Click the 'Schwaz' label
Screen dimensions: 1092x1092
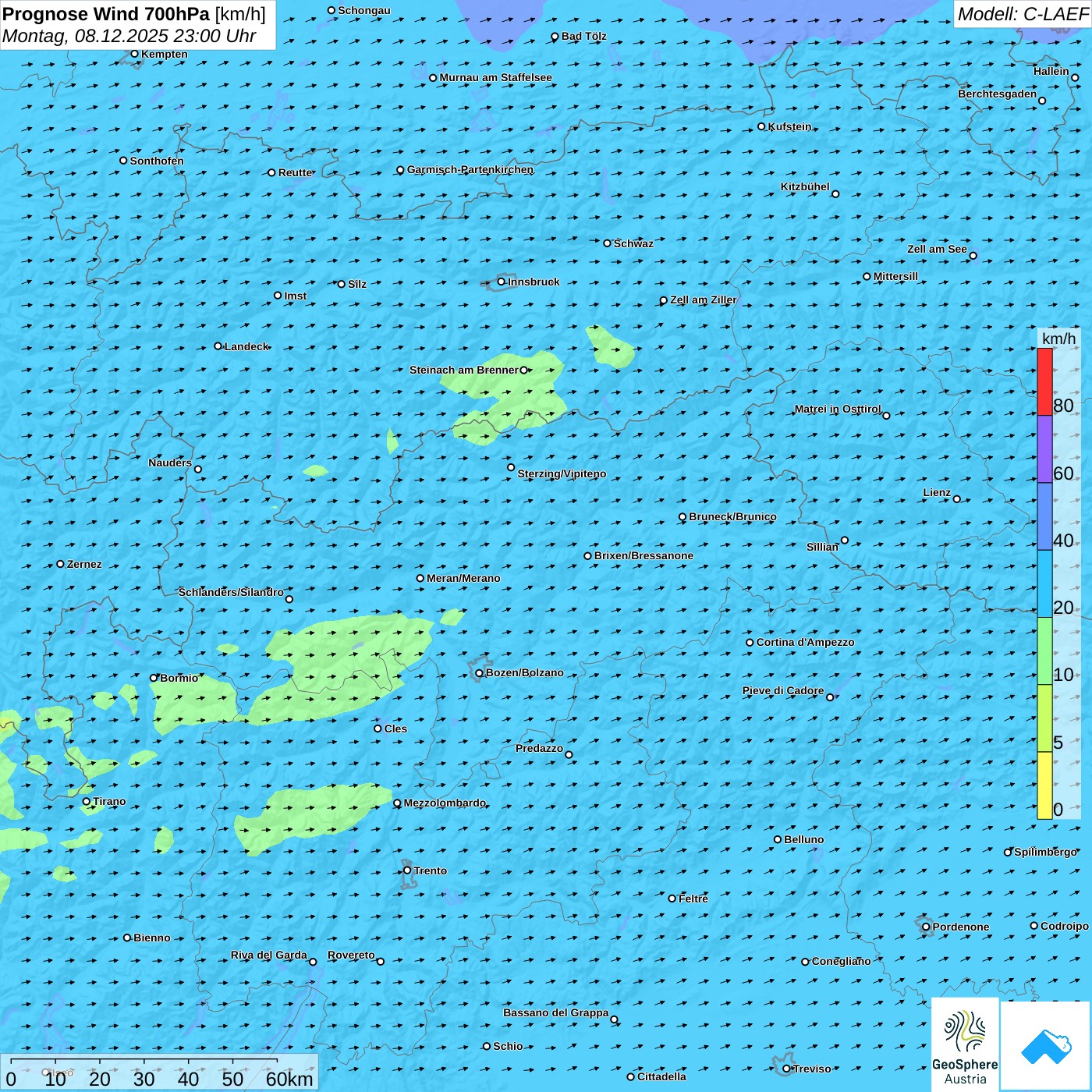point(633,243)
